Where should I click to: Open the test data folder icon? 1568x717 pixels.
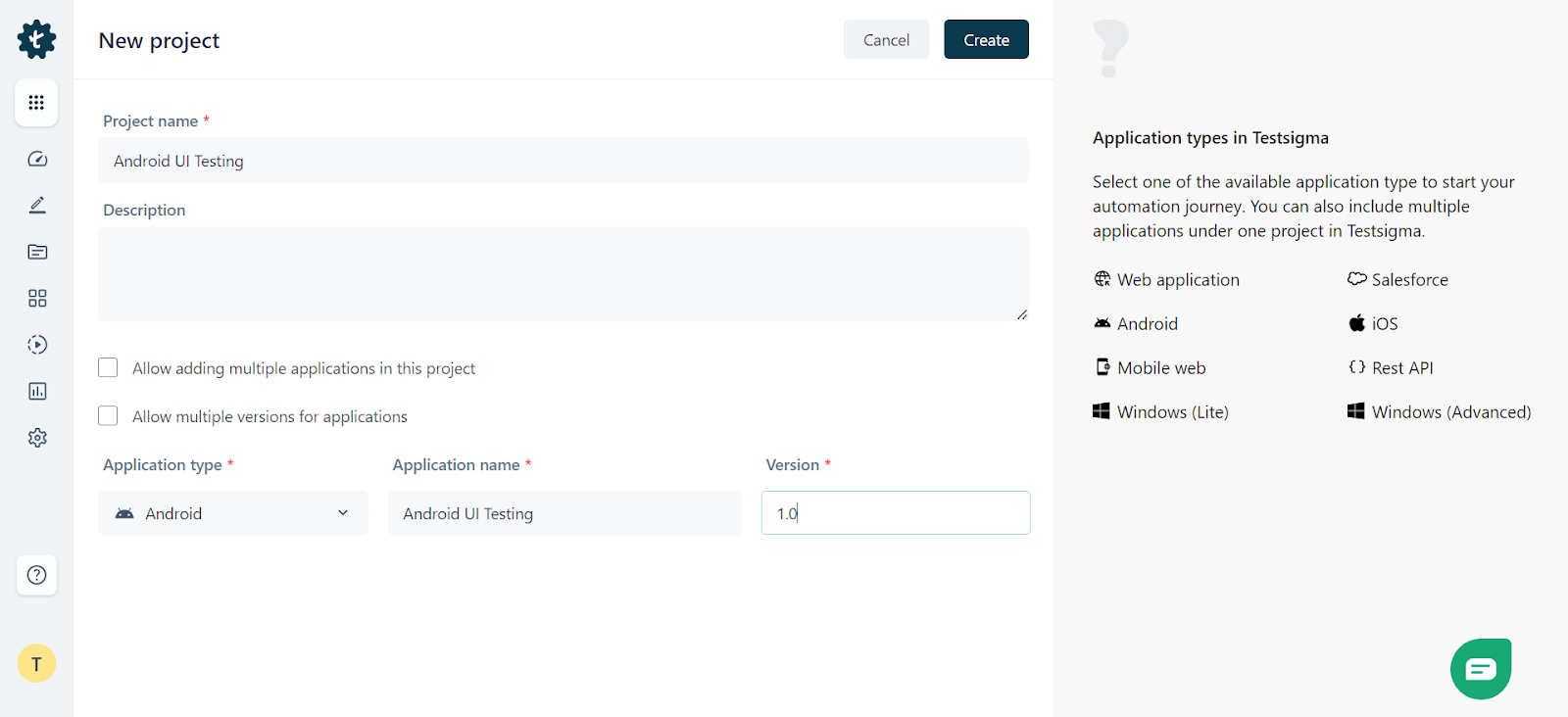[37, 252]
